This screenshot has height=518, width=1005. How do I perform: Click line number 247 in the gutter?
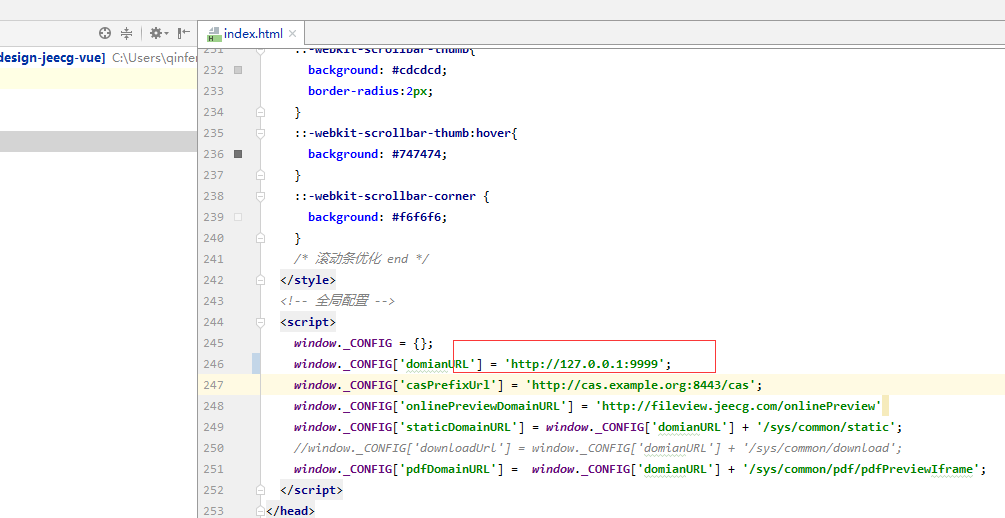click(213, 385)
